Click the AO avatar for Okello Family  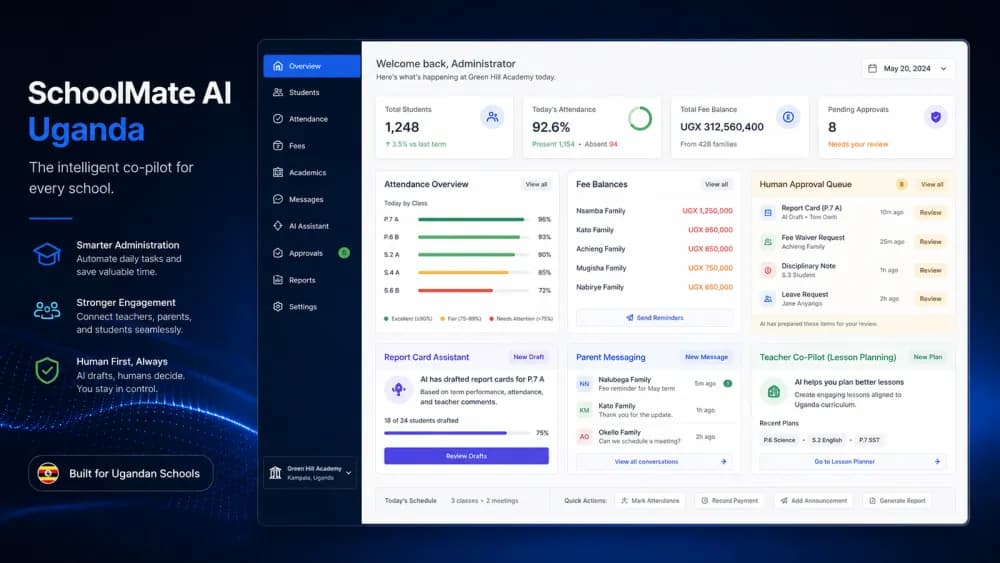[x=584, y=437]
